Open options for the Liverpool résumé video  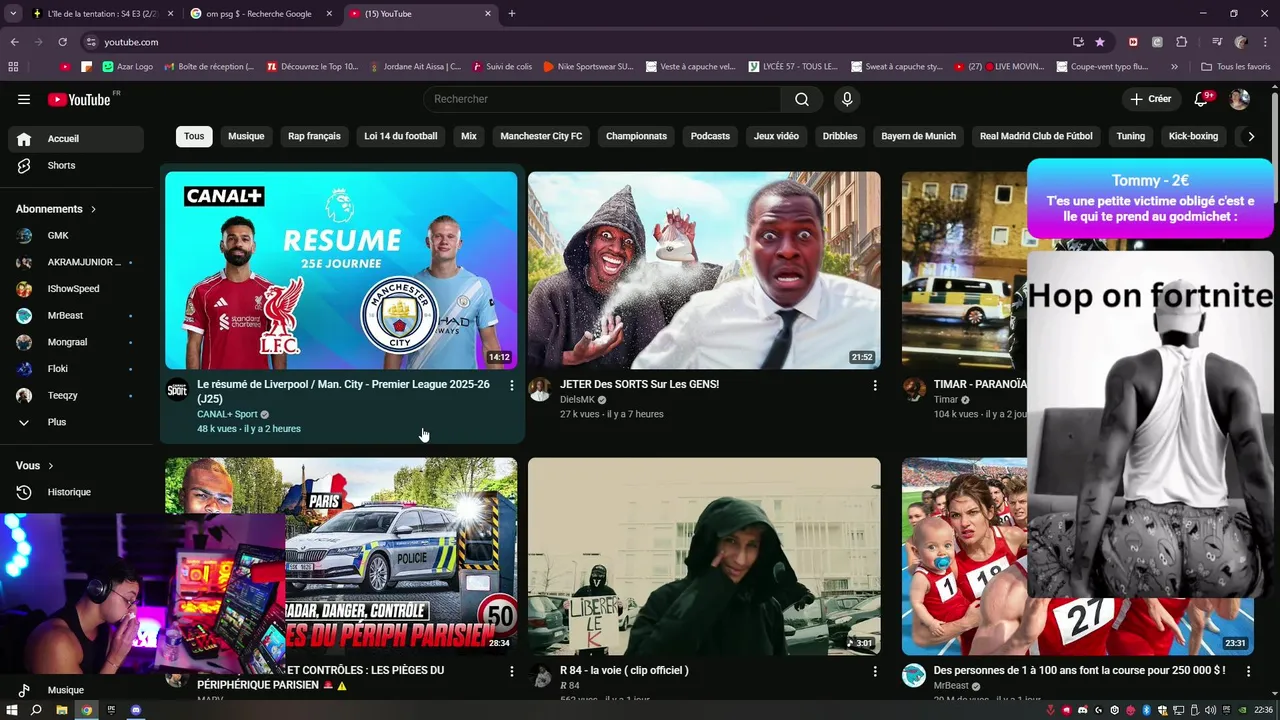pyautogui.click(x=512, y=385)
